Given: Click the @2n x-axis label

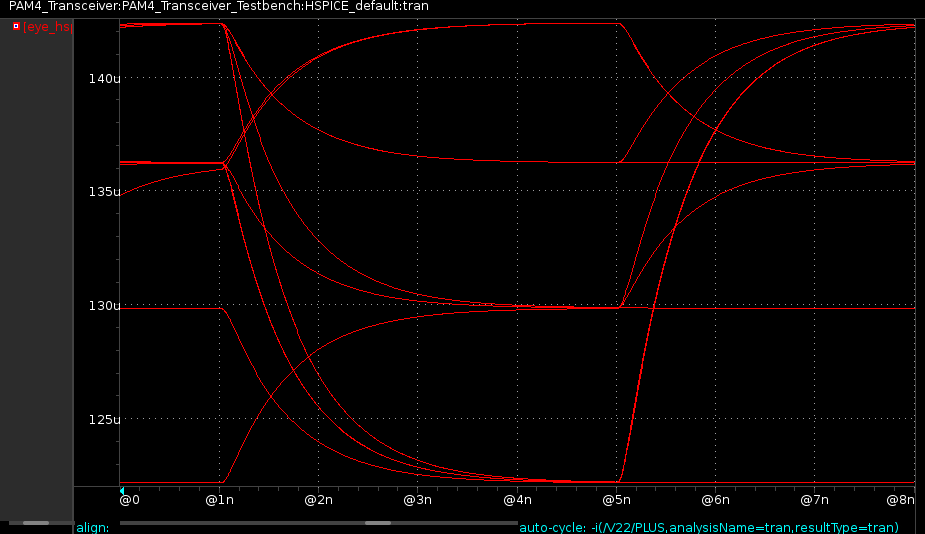Looking at the screenshot, I should click(319, 500).
